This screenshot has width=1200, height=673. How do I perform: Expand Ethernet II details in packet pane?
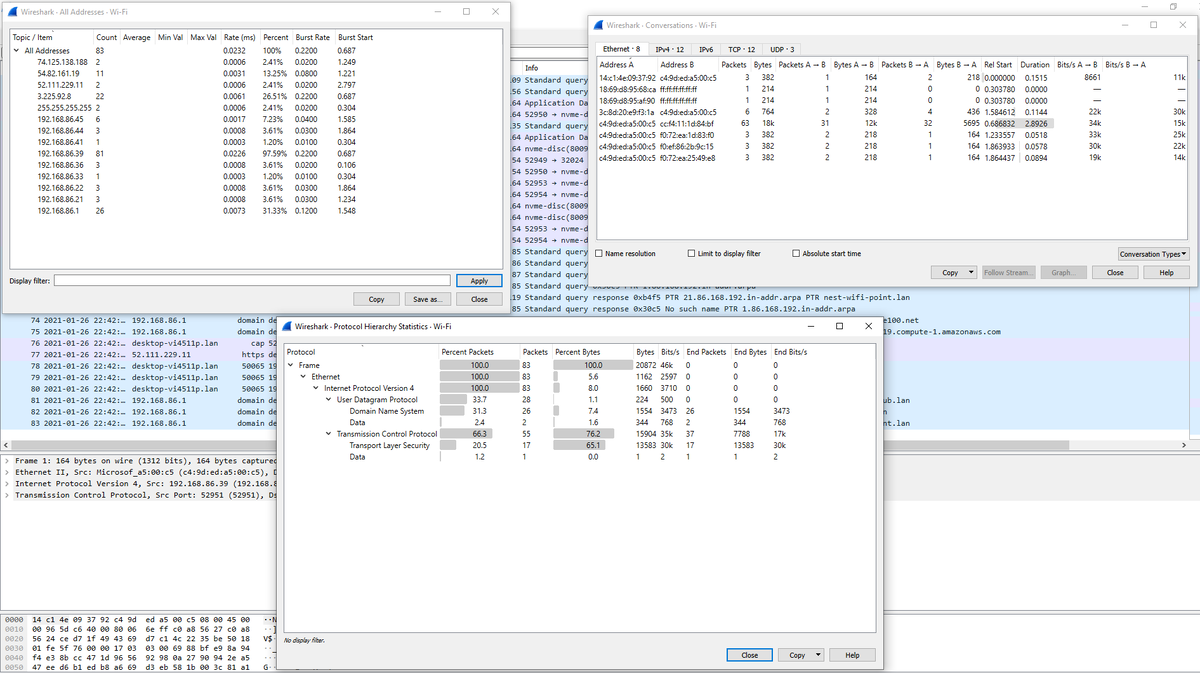click(7, 472)
